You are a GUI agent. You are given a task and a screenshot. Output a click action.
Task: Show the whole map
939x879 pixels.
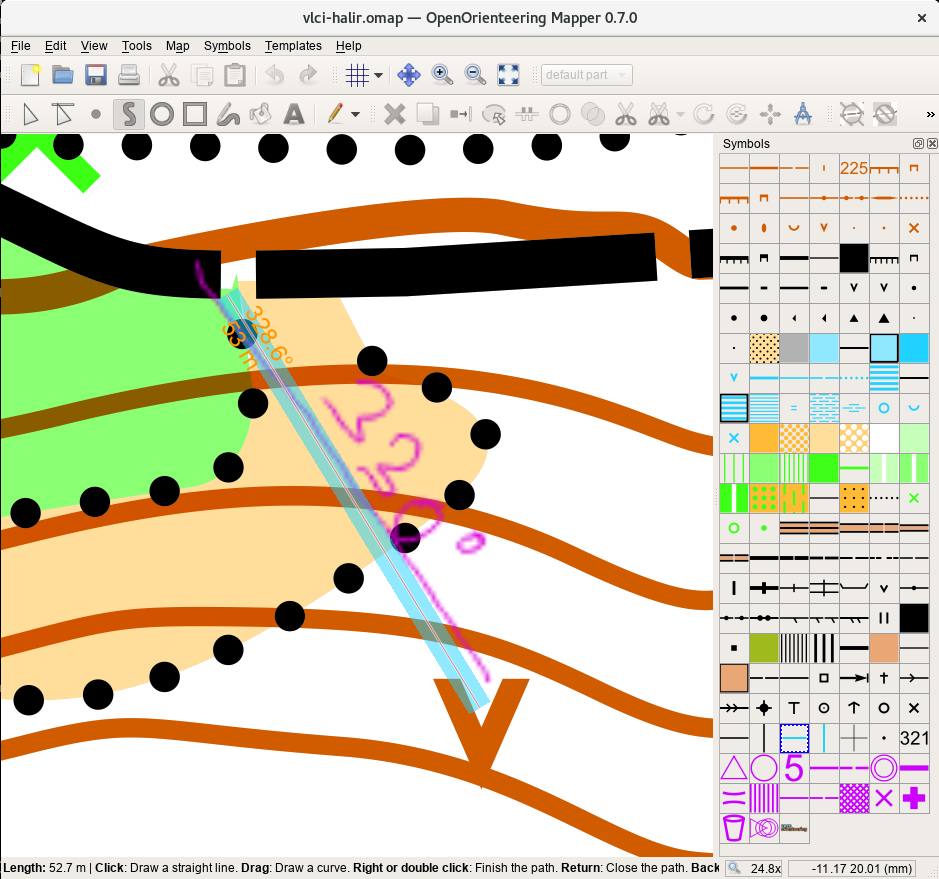[508, 75]
